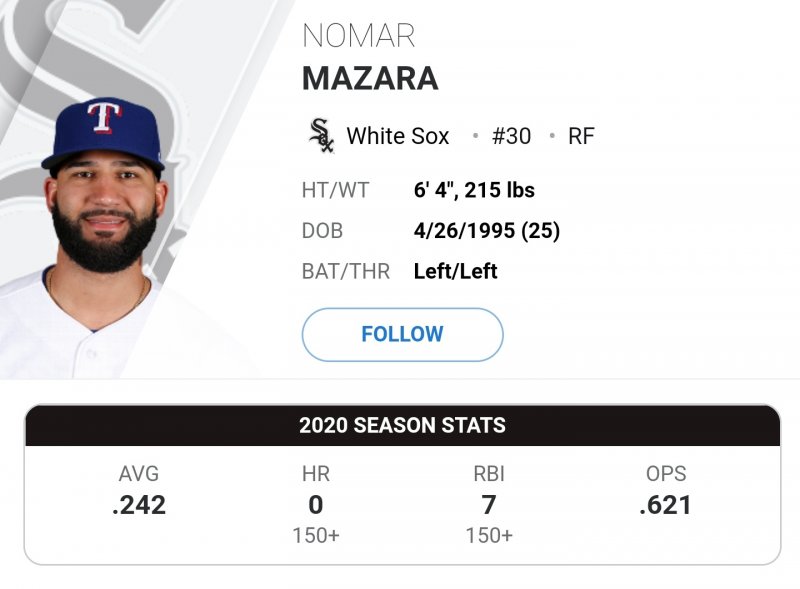Screen dimensions: 800x589
Task: Select the 2020 SEASON STATS header bar
Action: (402, 425)
